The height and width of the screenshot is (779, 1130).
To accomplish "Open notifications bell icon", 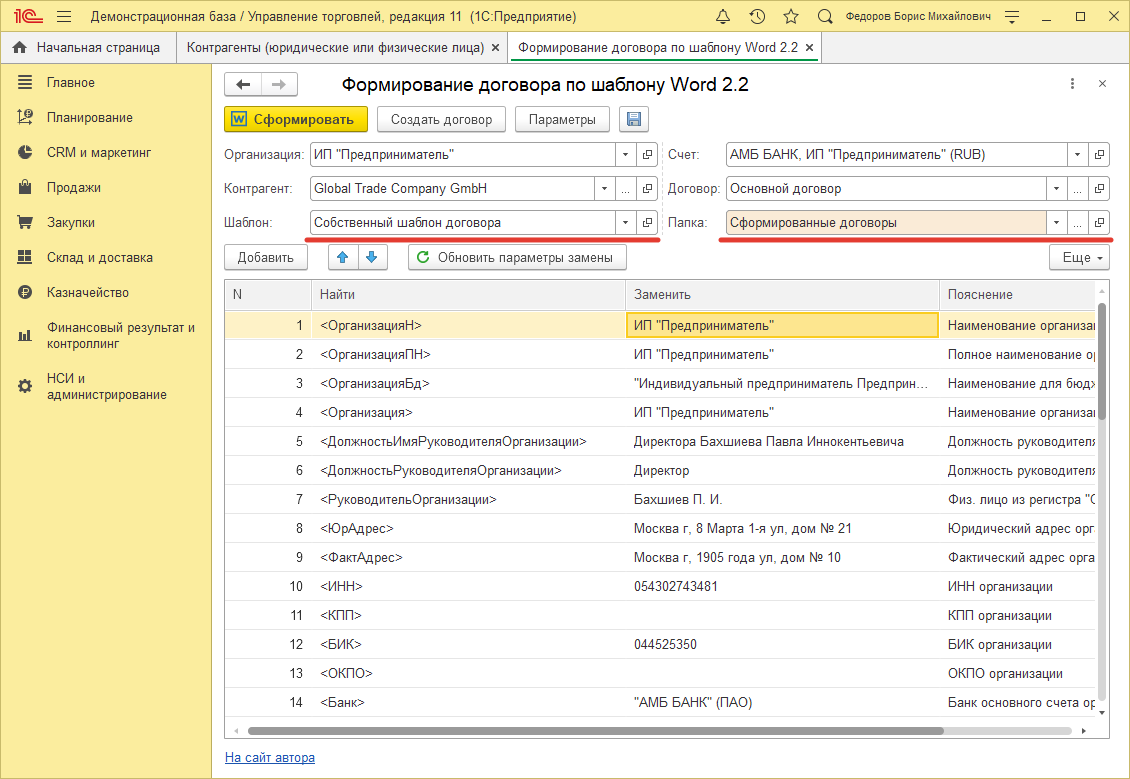I will coord(723,17).
